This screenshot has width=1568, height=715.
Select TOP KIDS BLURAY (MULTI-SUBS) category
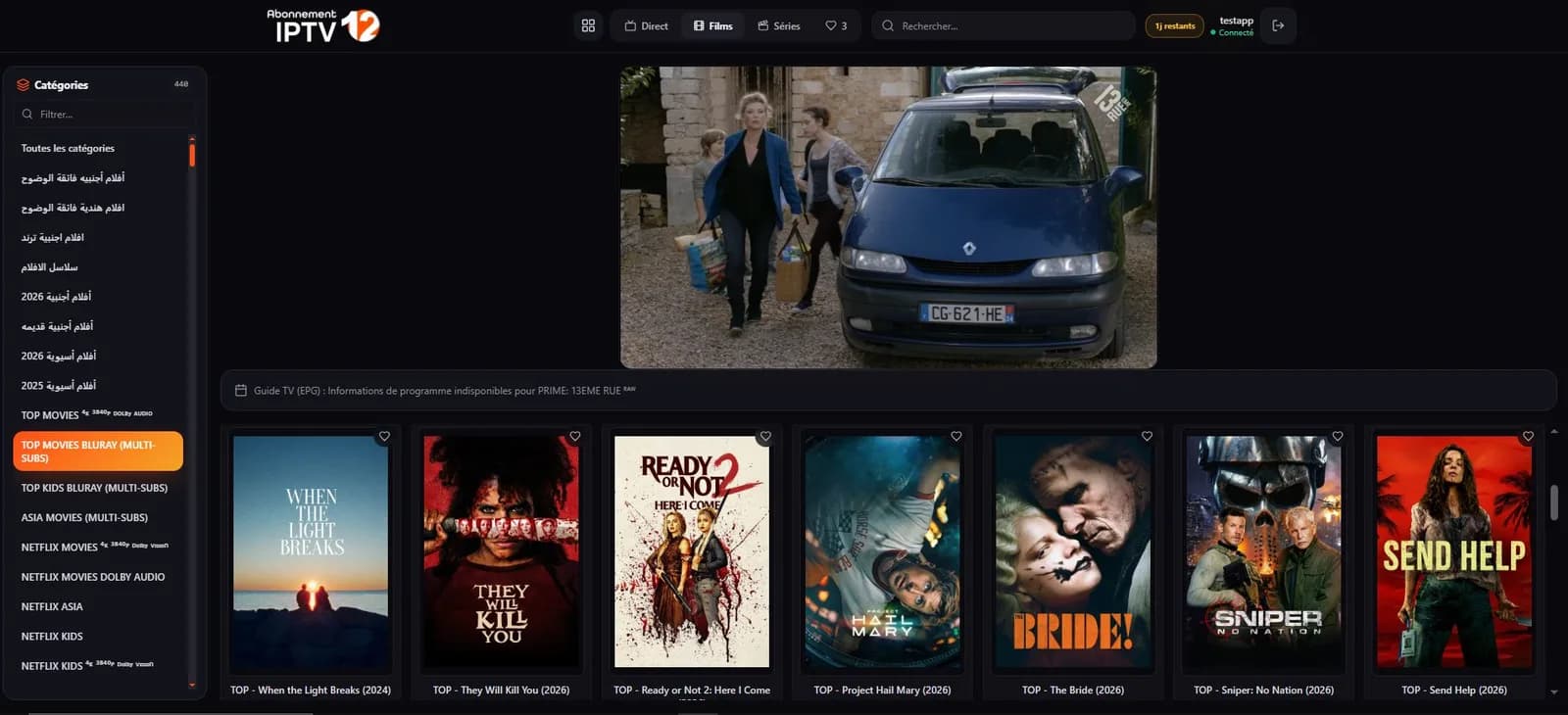coord(98,488)
